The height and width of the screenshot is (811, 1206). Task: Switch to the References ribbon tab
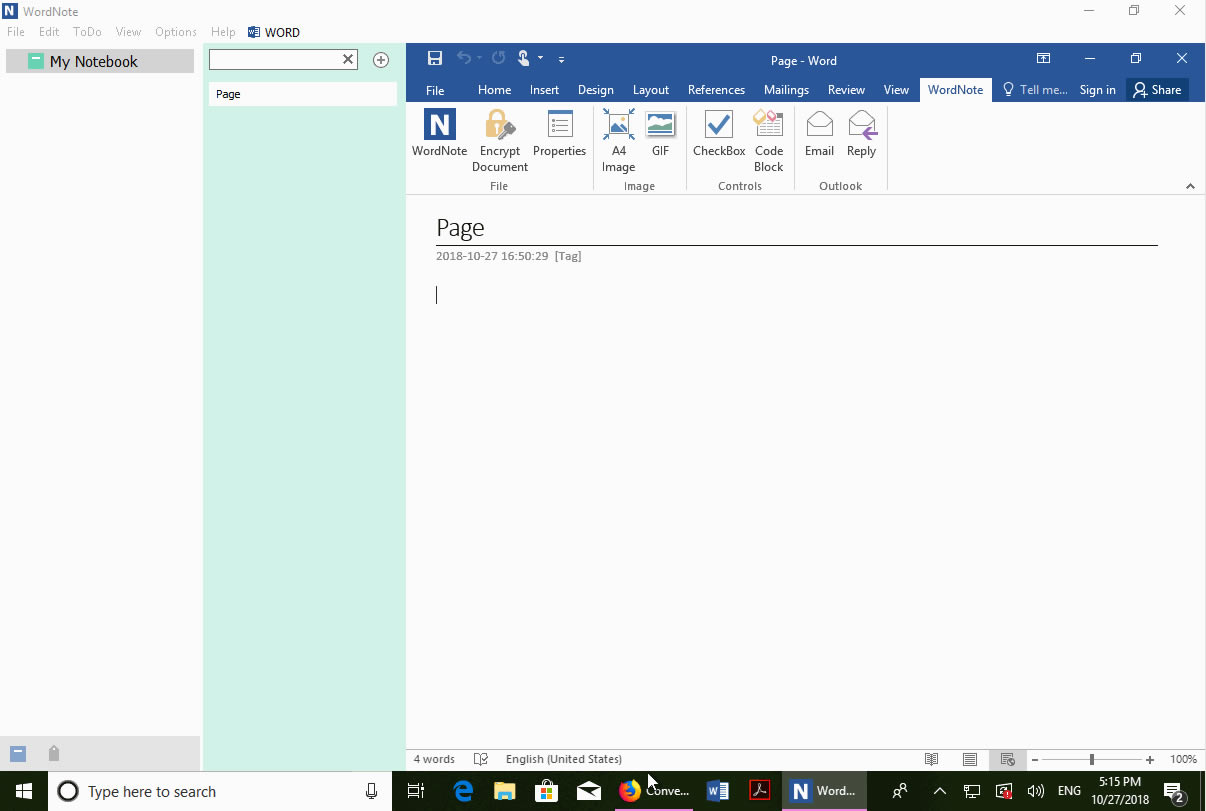(716, 89)
